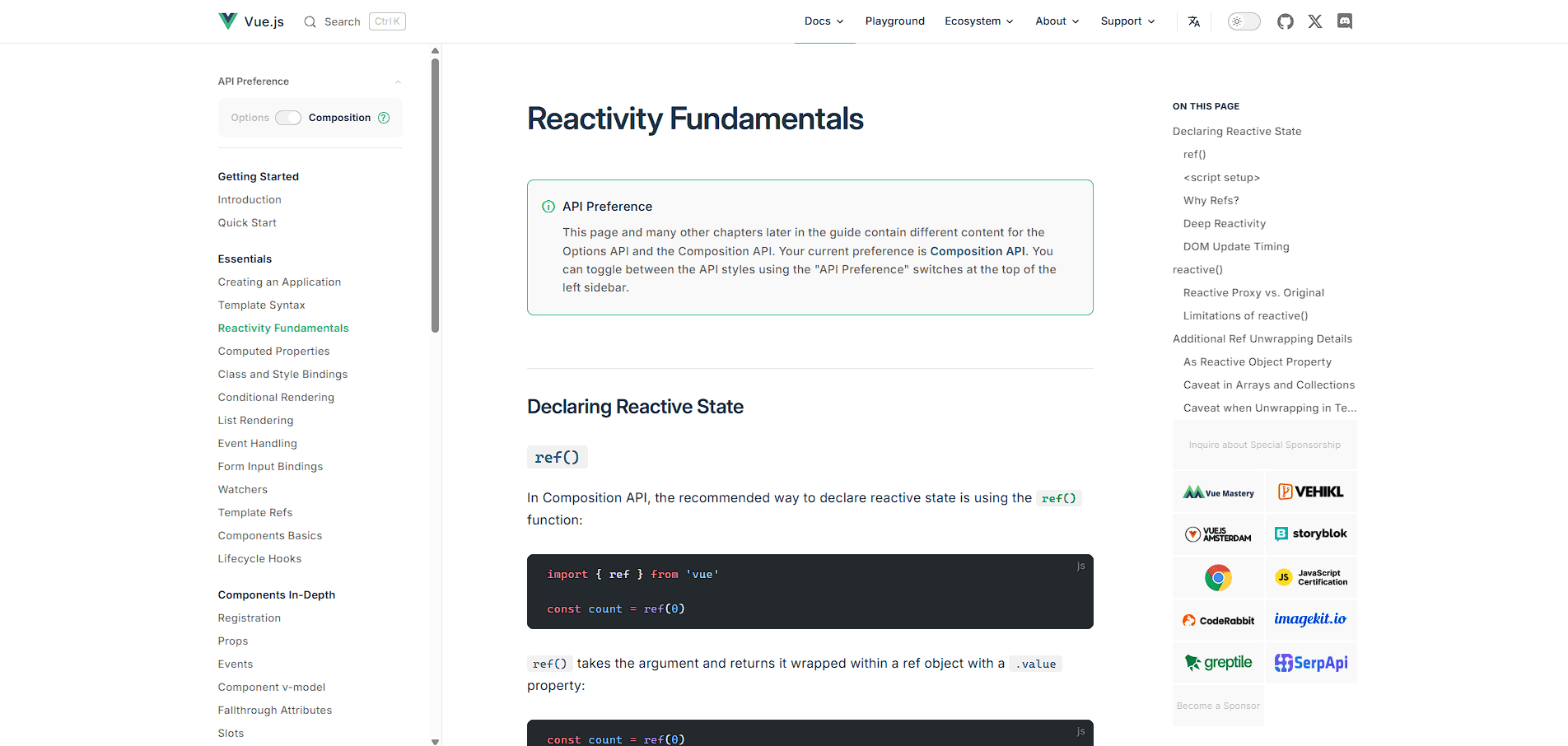Screen dimensions: 1568x746
Task: Select Computed Properties in the sidebar
Action: pos(273,351)
